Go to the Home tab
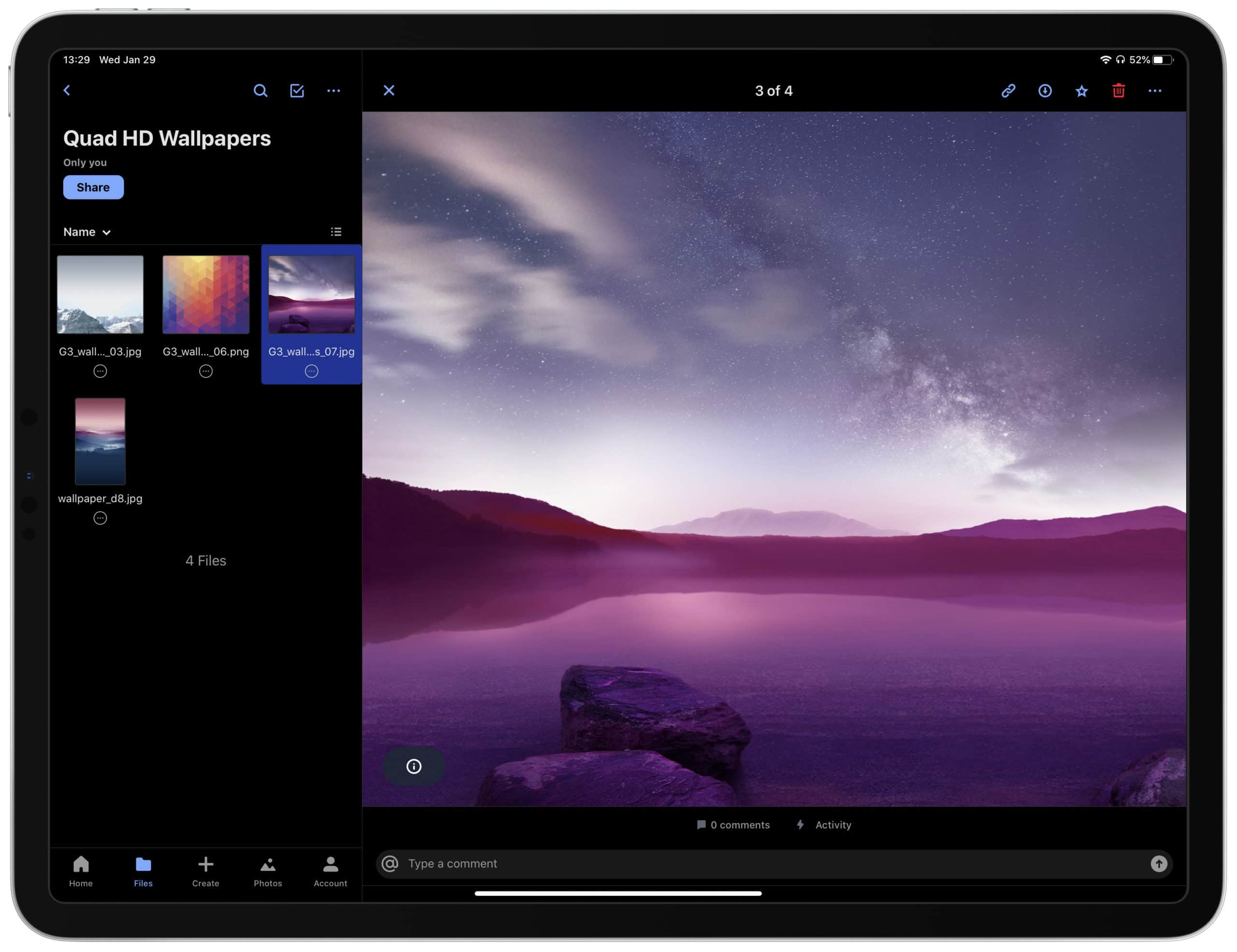This screenshot has height=952, width=1237. pos(80,872)
